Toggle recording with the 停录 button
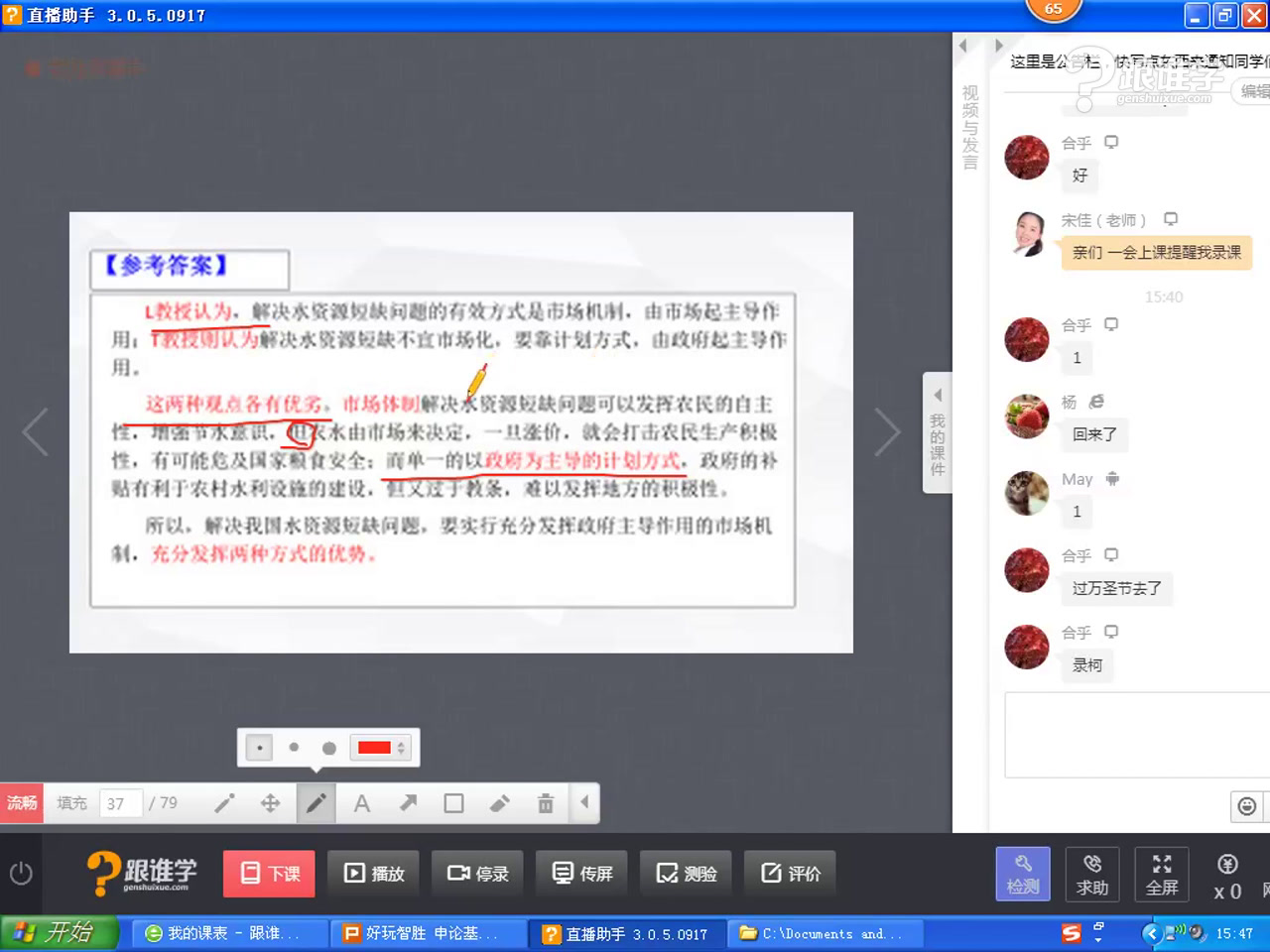The height and width of the screenshot is (952, 1270). (477, 874)
